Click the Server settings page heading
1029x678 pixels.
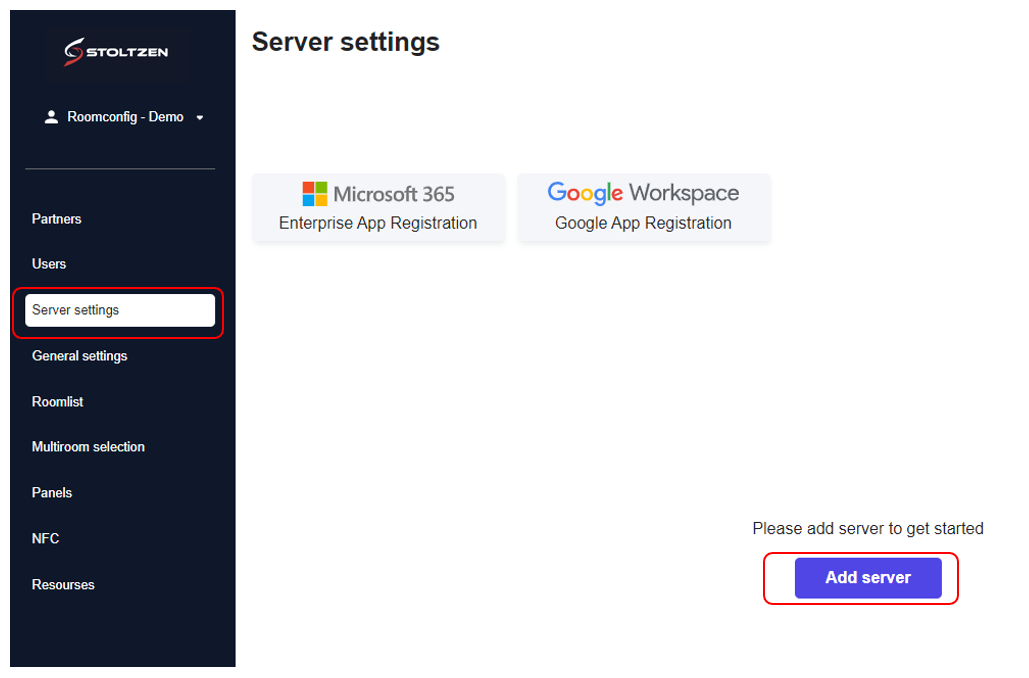pyautogui.click(x=346, y=42)
